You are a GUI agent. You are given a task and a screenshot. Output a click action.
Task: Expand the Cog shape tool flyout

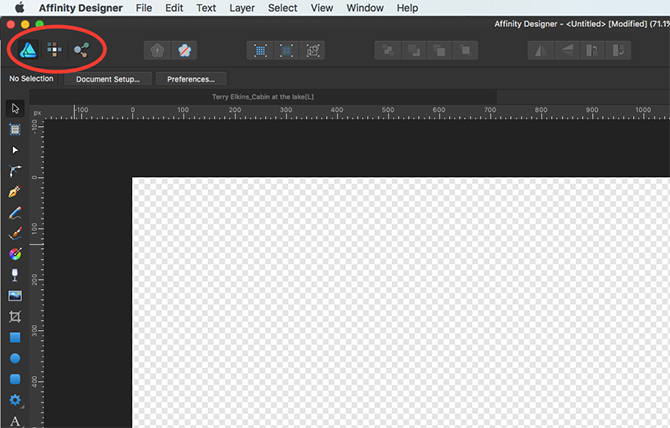pyautogui.click(x=15, y=401)
